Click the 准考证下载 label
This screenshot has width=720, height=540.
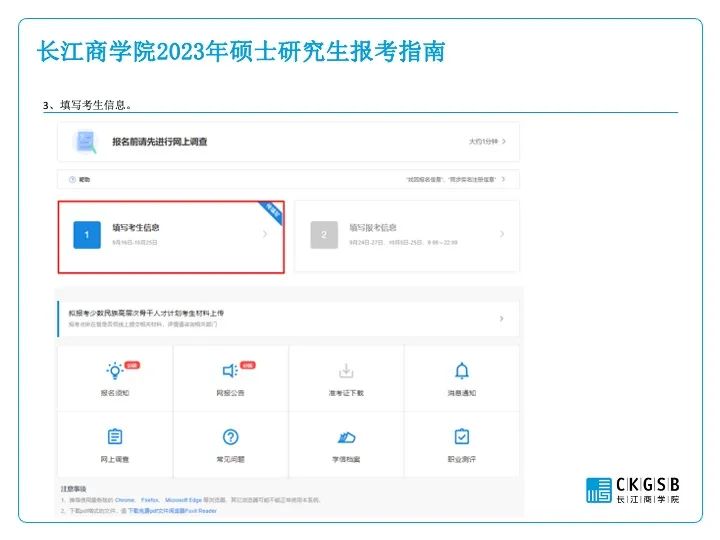pos(346,393)
